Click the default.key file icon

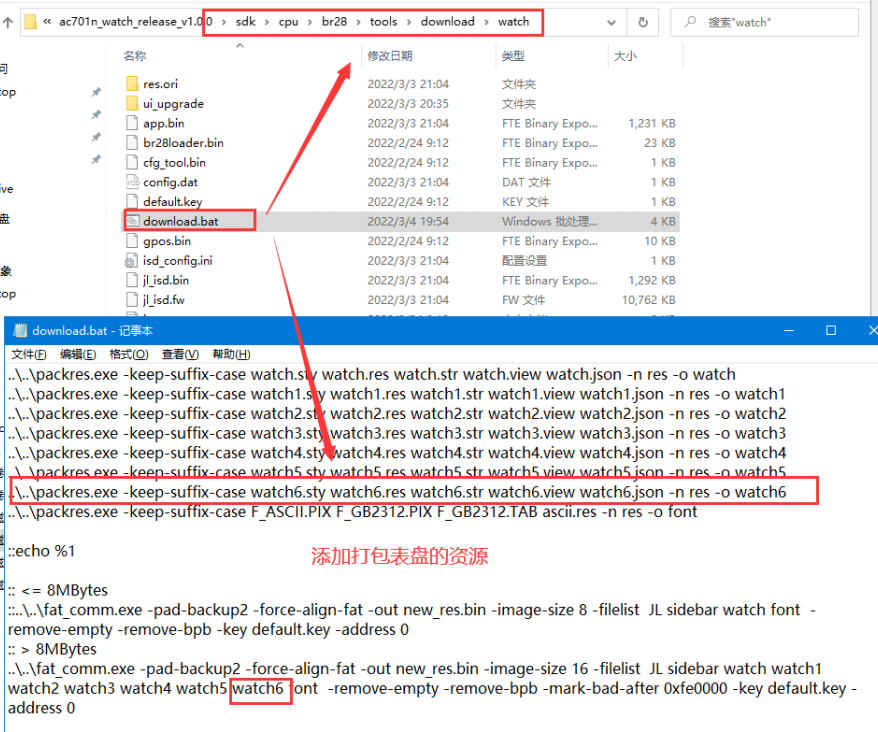click(x=132, y=201)
